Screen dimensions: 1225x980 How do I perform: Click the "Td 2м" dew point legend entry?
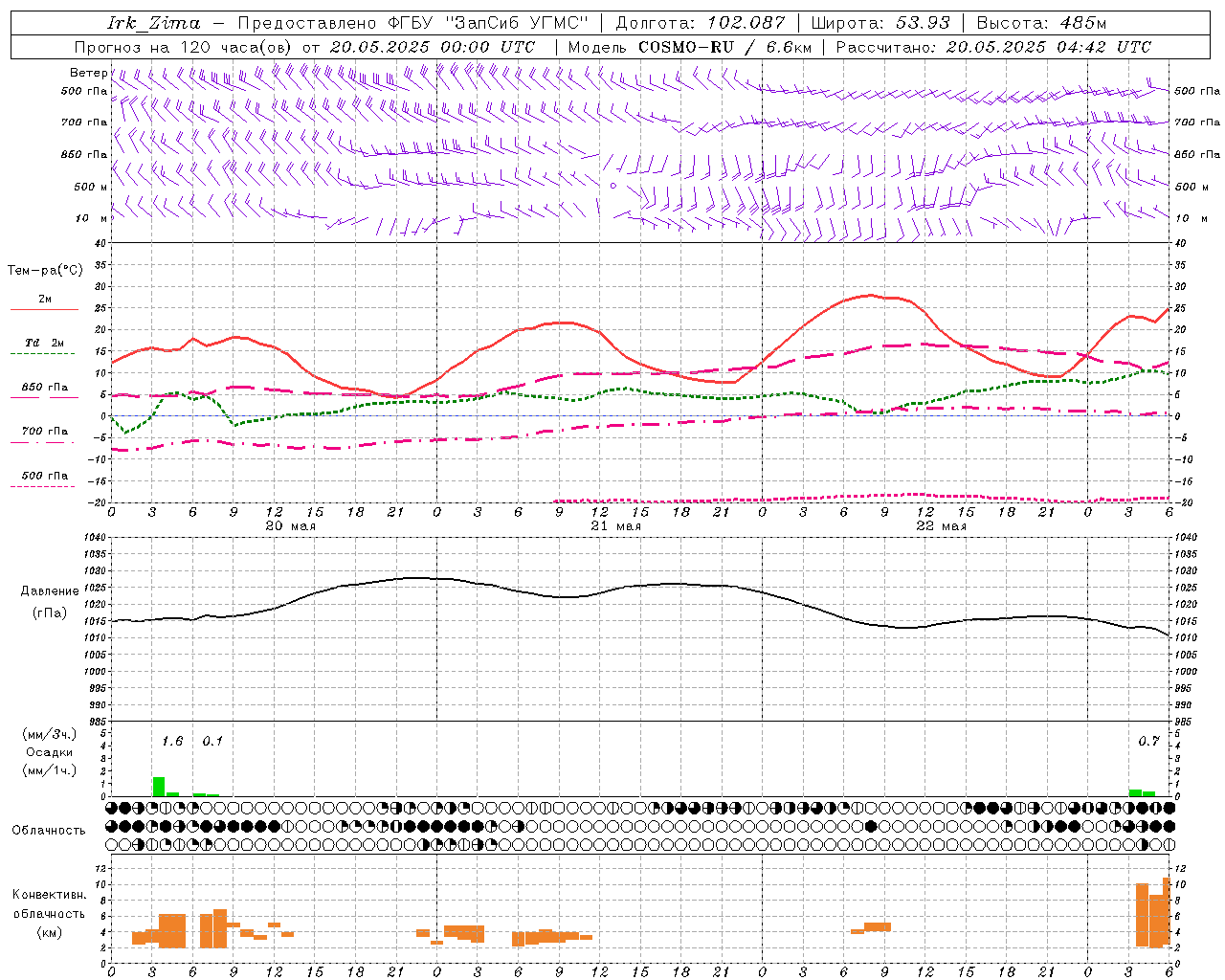(45, 342)
